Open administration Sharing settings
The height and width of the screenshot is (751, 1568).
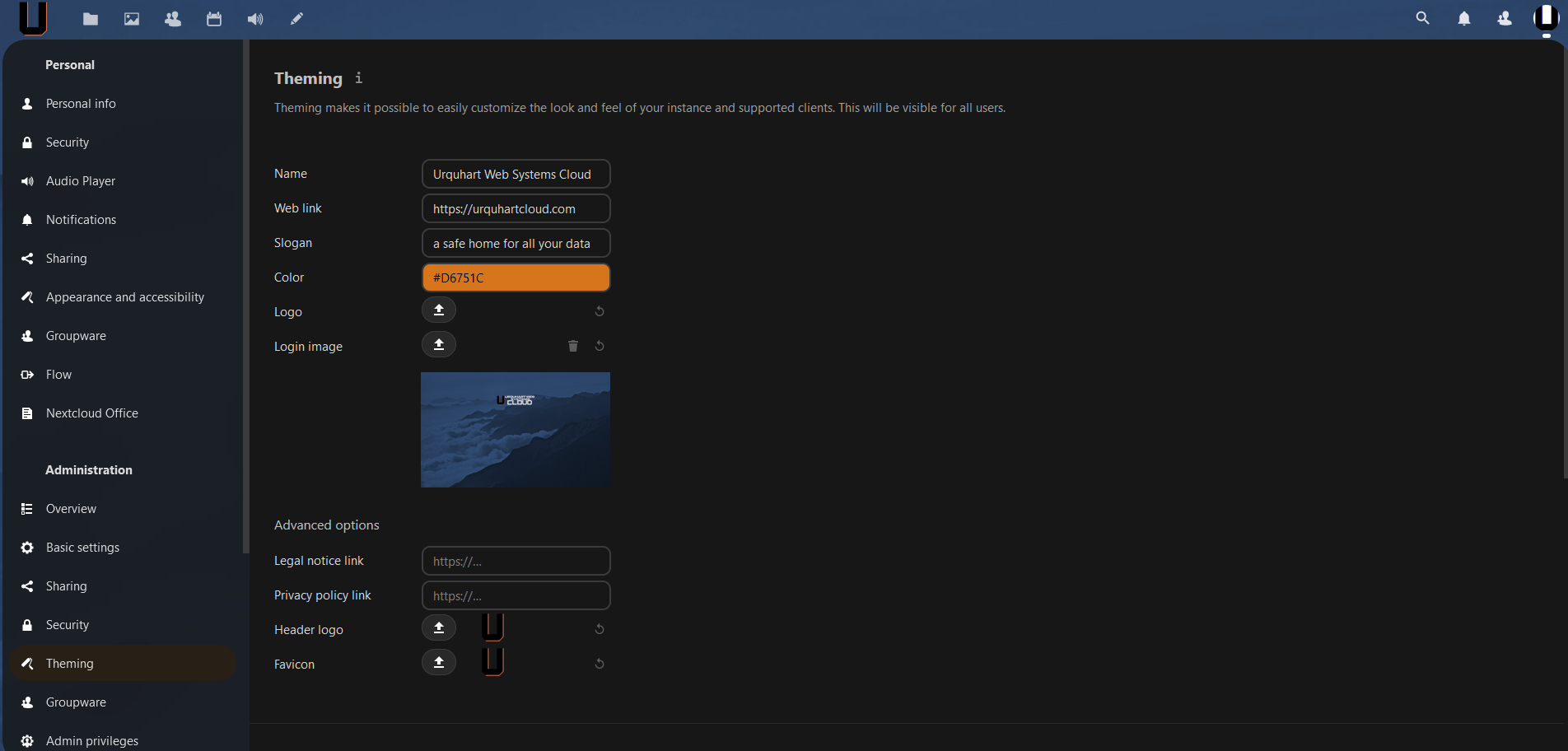(x=124, y=586)
